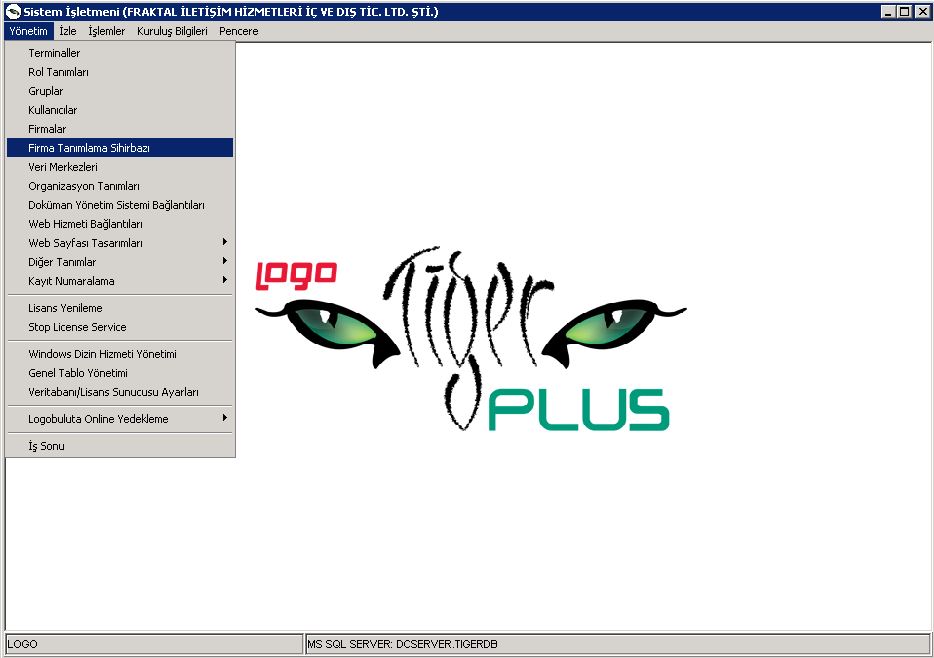The height and width of the screenshot is (658, 934).
Task: Select Lisans Yenileme menu item
Action: pos(120,308)
